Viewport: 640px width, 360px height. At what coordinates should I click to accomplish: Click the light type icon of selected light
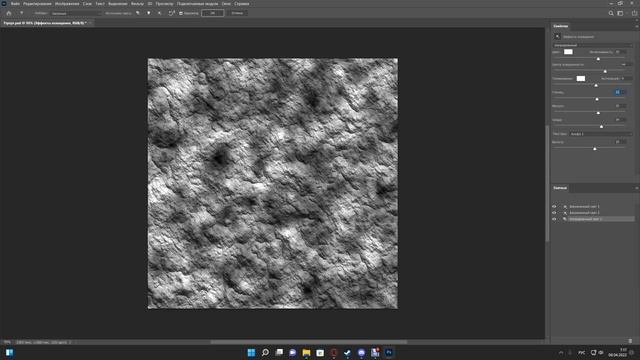pyautogui.click(x=565, y=219)
